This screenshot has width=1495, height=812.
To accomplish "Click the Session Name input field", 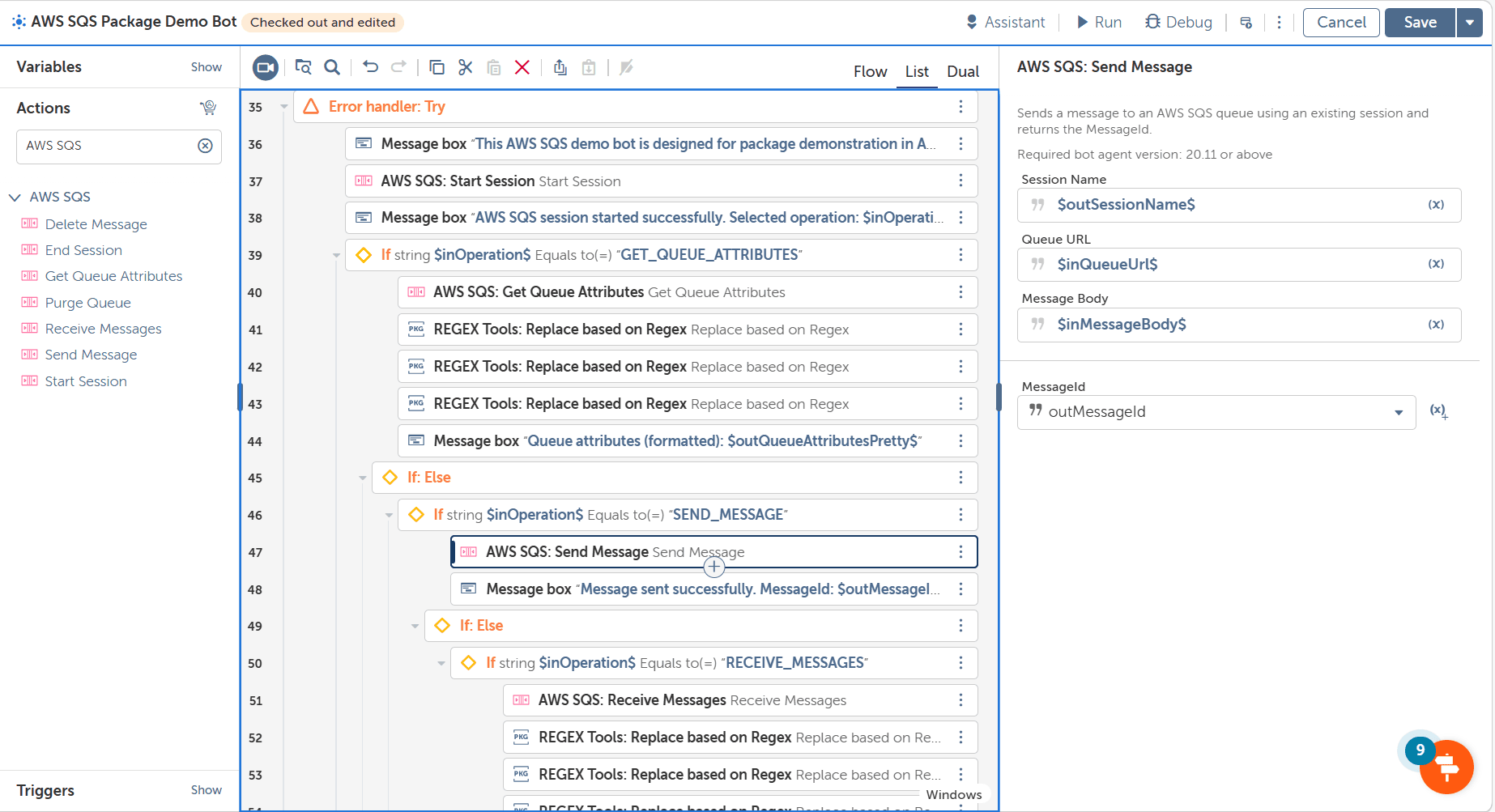I will (1238, 205).
